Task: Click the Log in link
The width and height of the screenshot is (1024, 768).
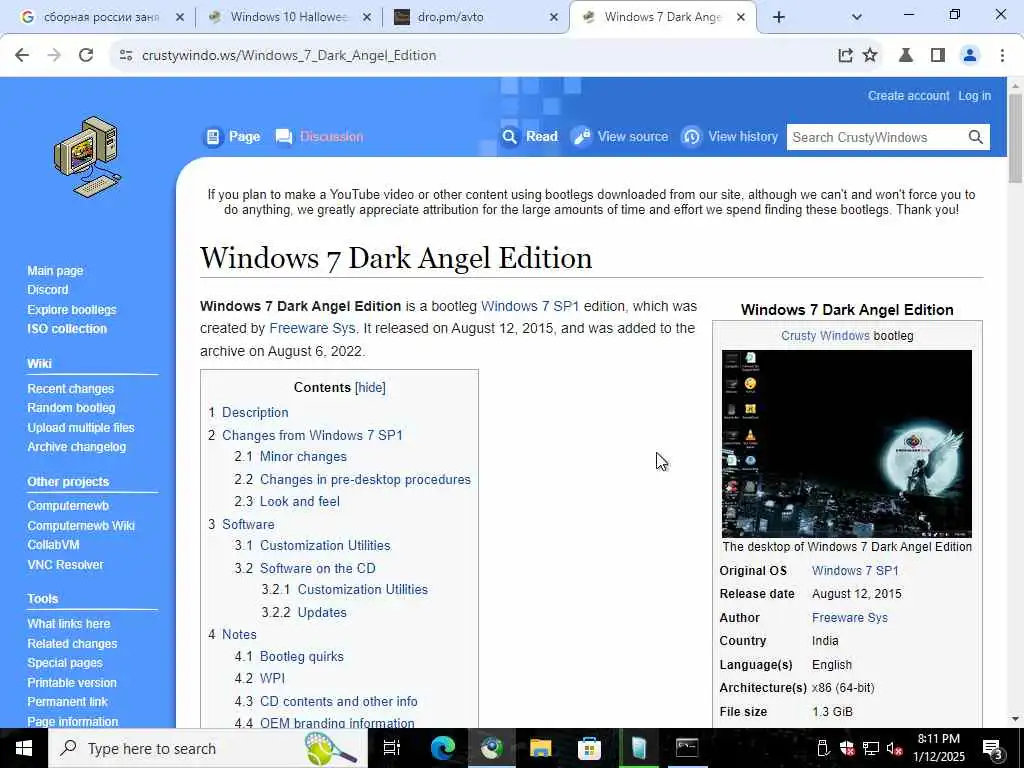Action: pyautogui.click(x=974, y=95)
